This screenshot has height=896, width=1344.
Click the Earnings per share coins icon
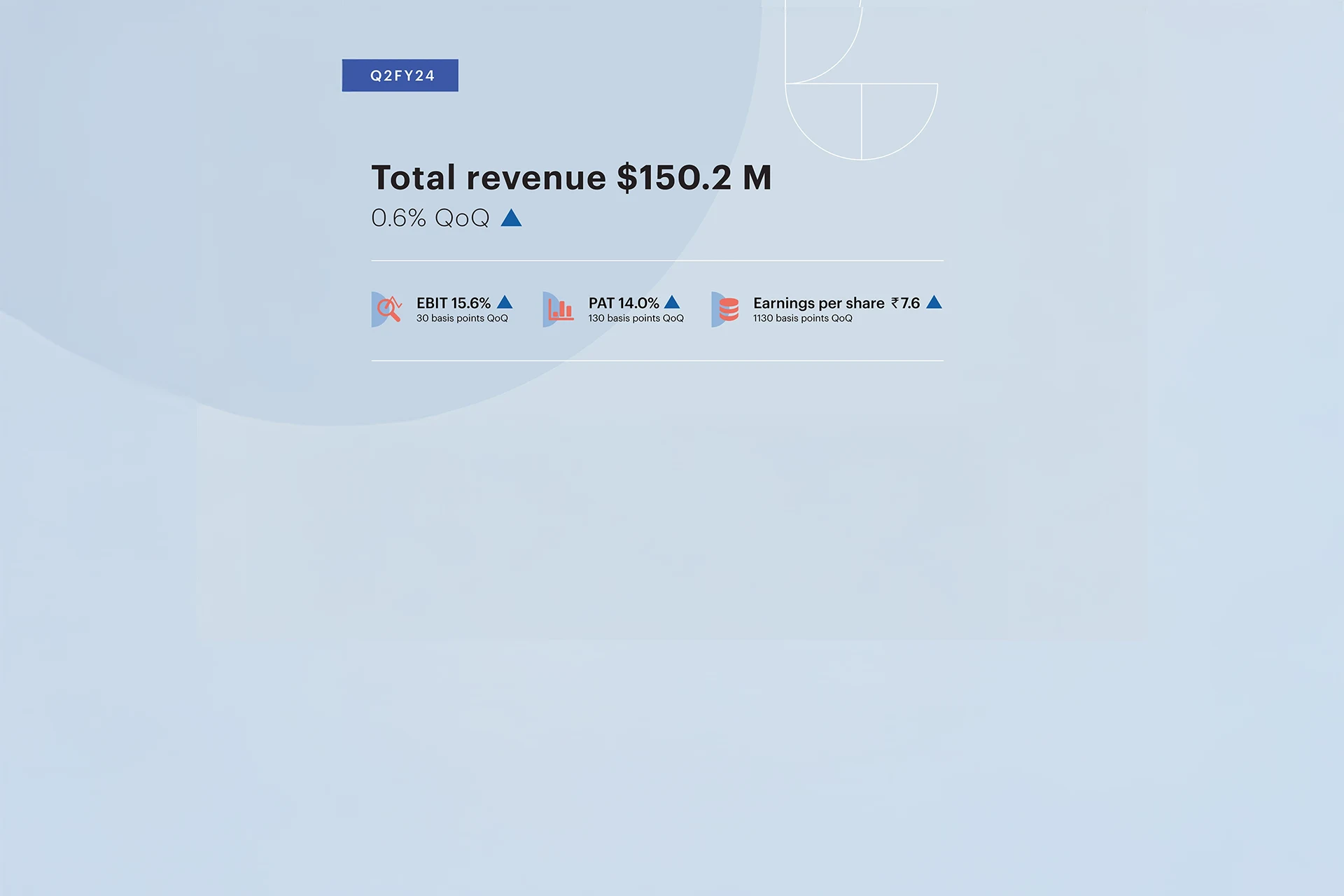coord(726,309)
